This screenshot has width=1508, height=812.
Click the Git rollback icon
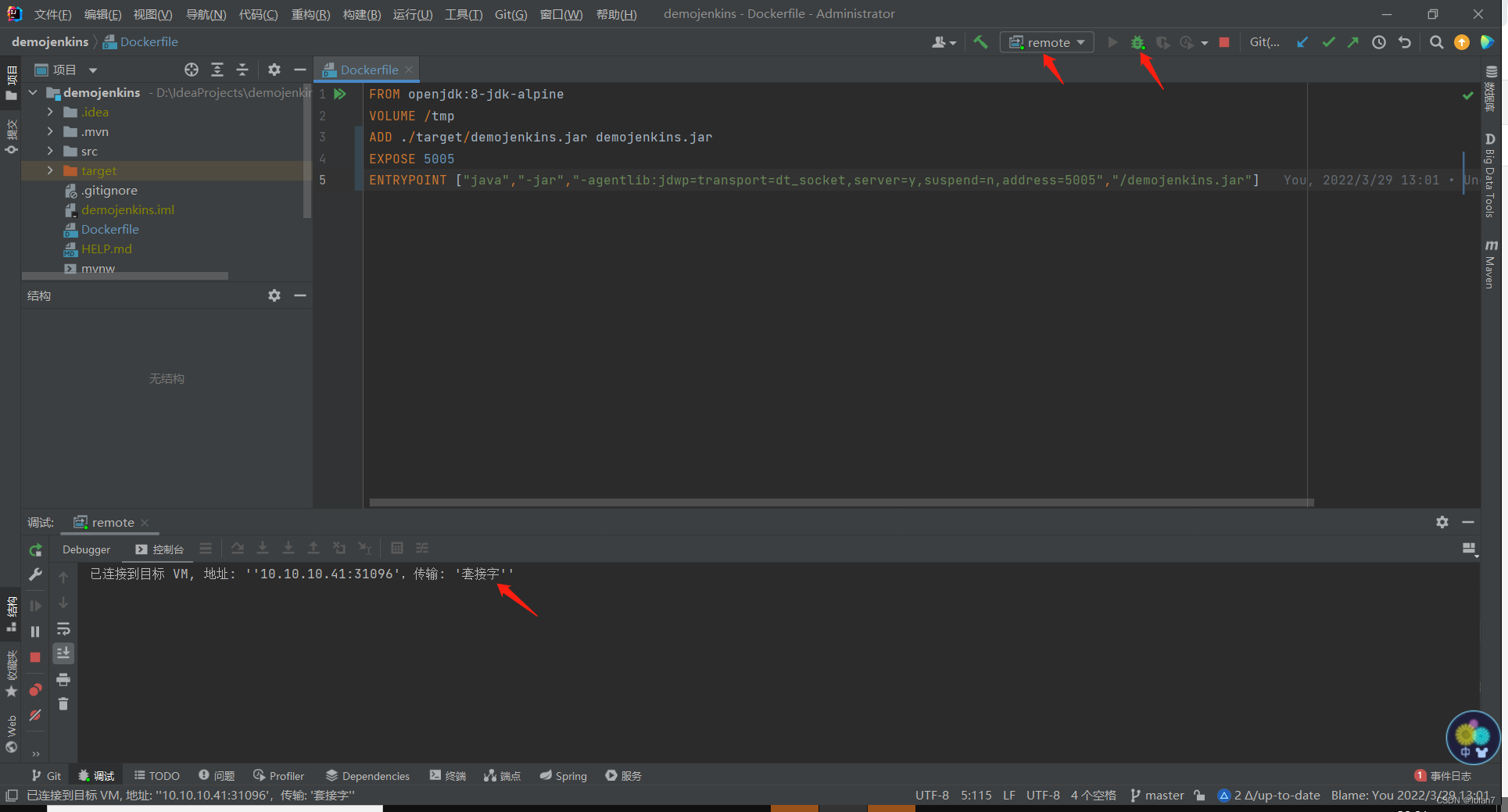tap(1405, 42)
